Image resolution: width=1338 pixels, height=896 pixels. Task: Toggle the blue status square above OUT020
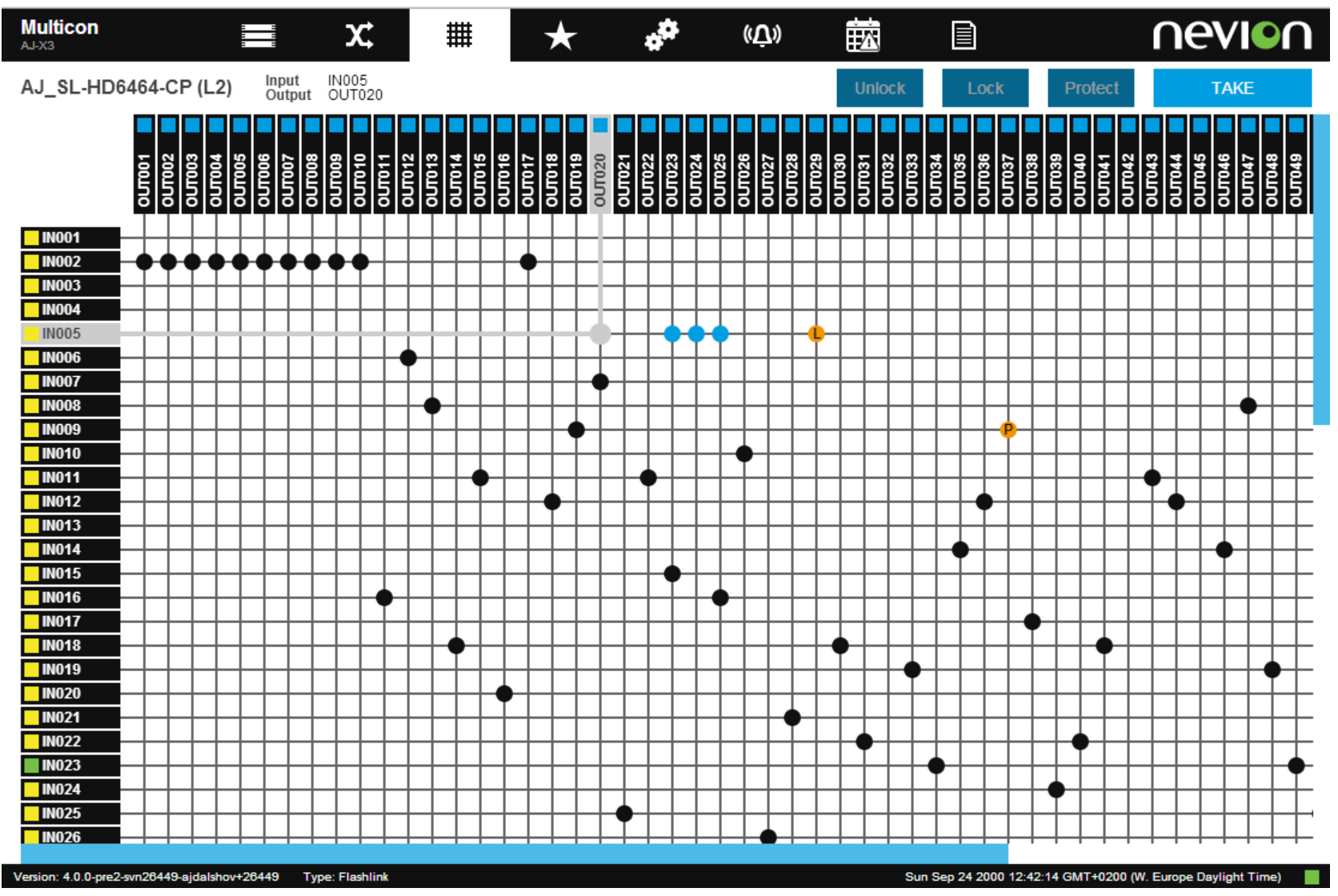tap(599, 125)
